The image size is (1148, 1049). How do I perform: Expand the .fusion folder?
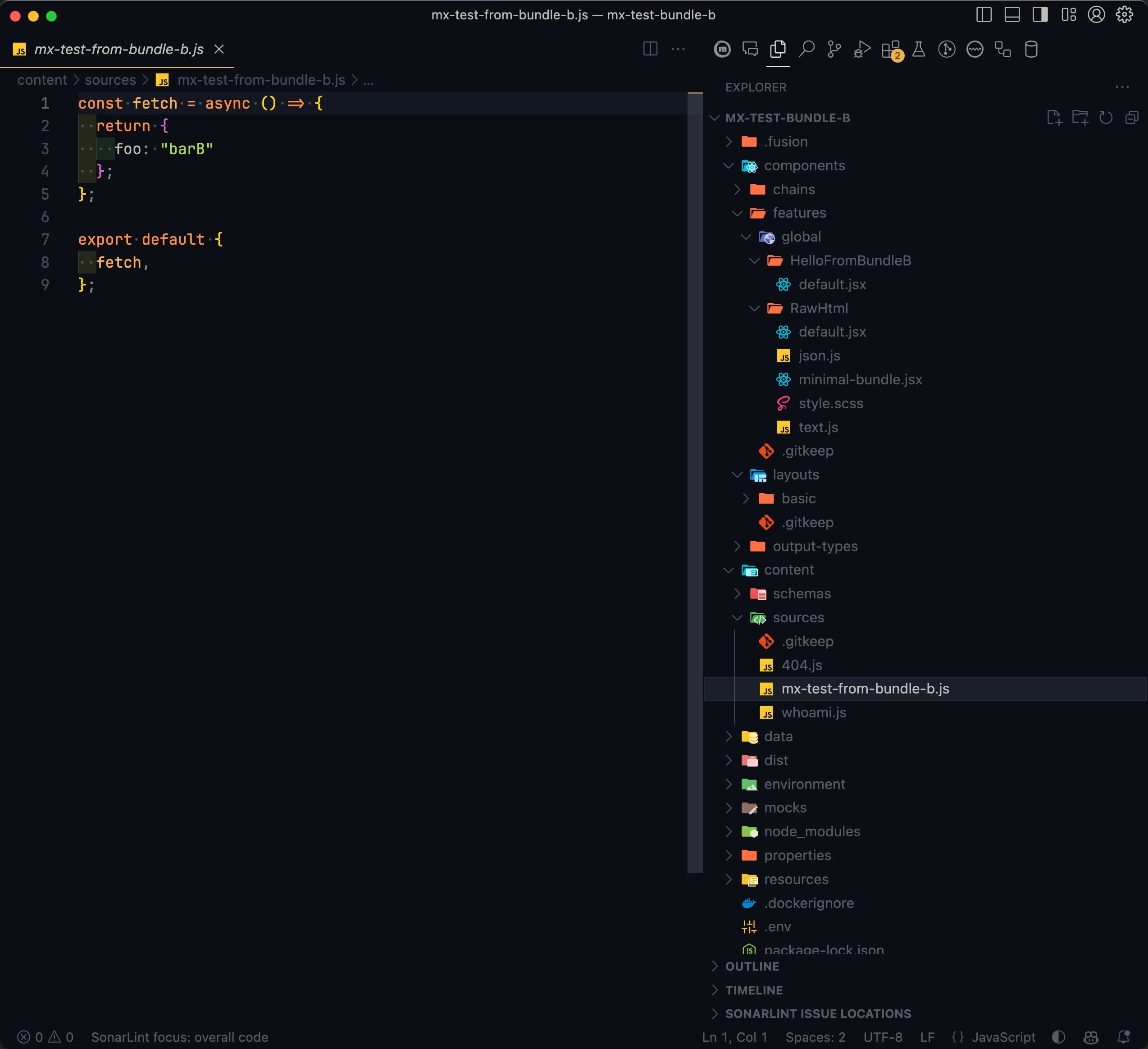[x=925, y=141]
